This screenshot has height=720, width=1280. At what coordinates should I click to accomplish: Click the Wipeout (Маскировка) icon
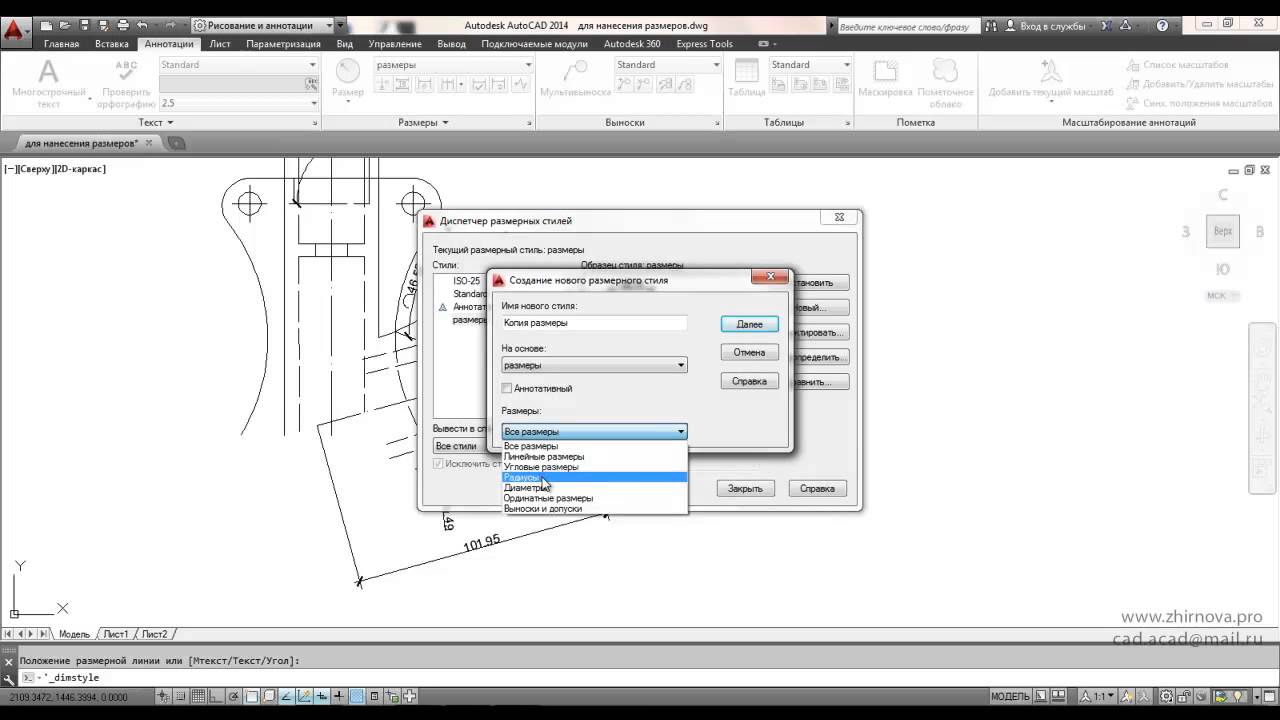[x=885, y=72]
